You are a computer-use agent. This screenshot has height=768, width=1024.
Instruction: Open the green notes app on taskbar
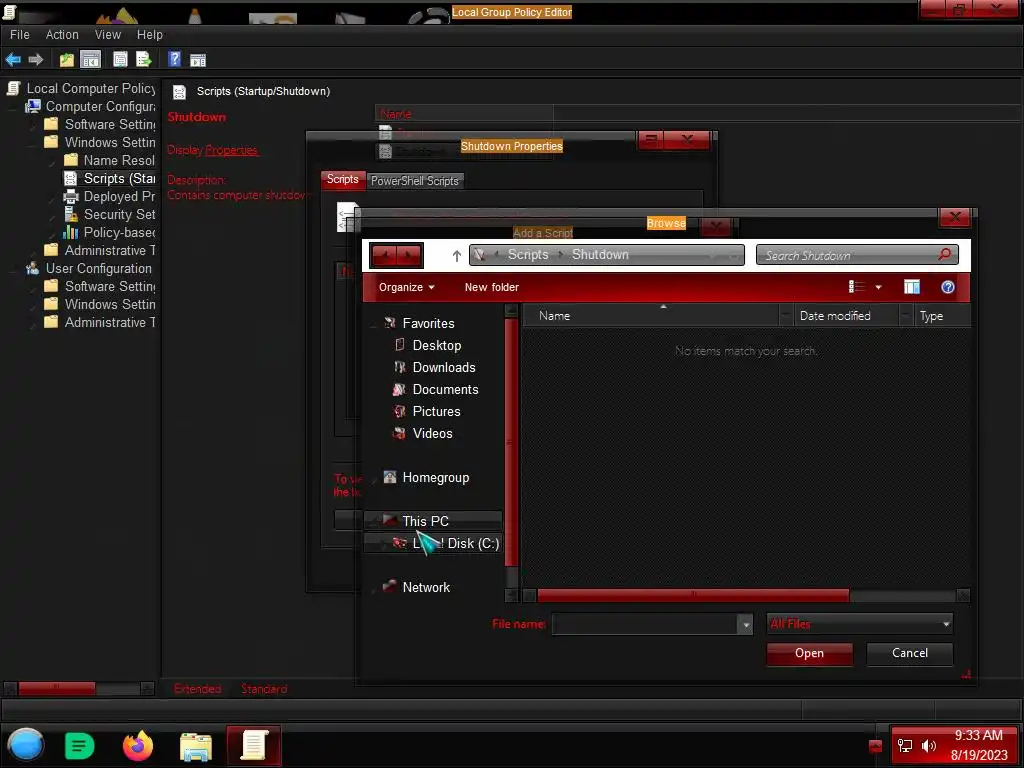80,746
